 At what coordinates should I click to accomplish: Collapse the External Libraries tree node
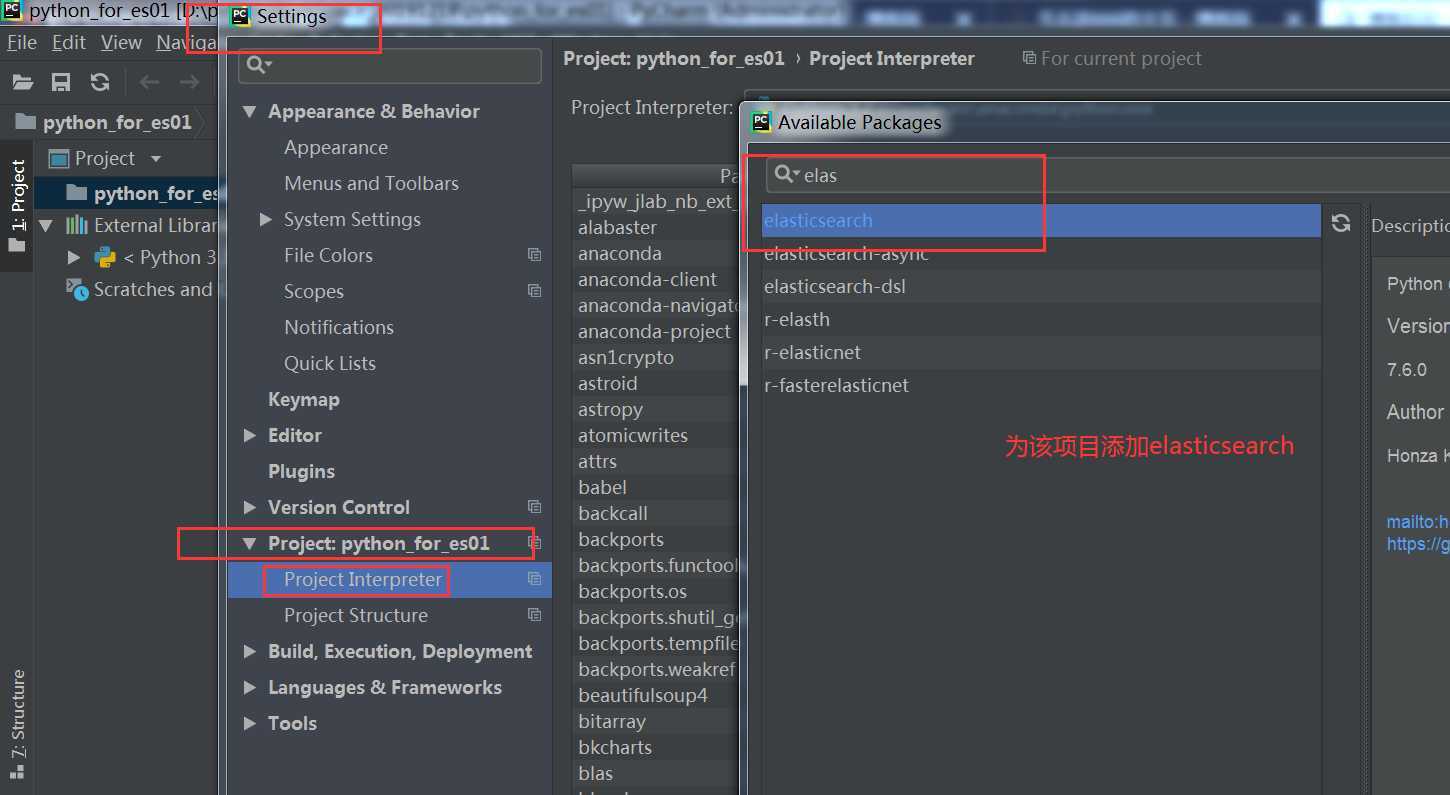click(x=45, y=225)
